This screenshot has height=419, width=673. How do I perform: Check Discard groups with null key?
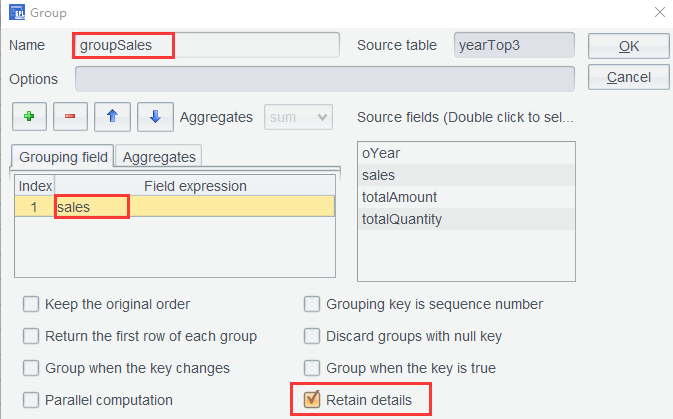pyautogui.click(x=312, y=336)
